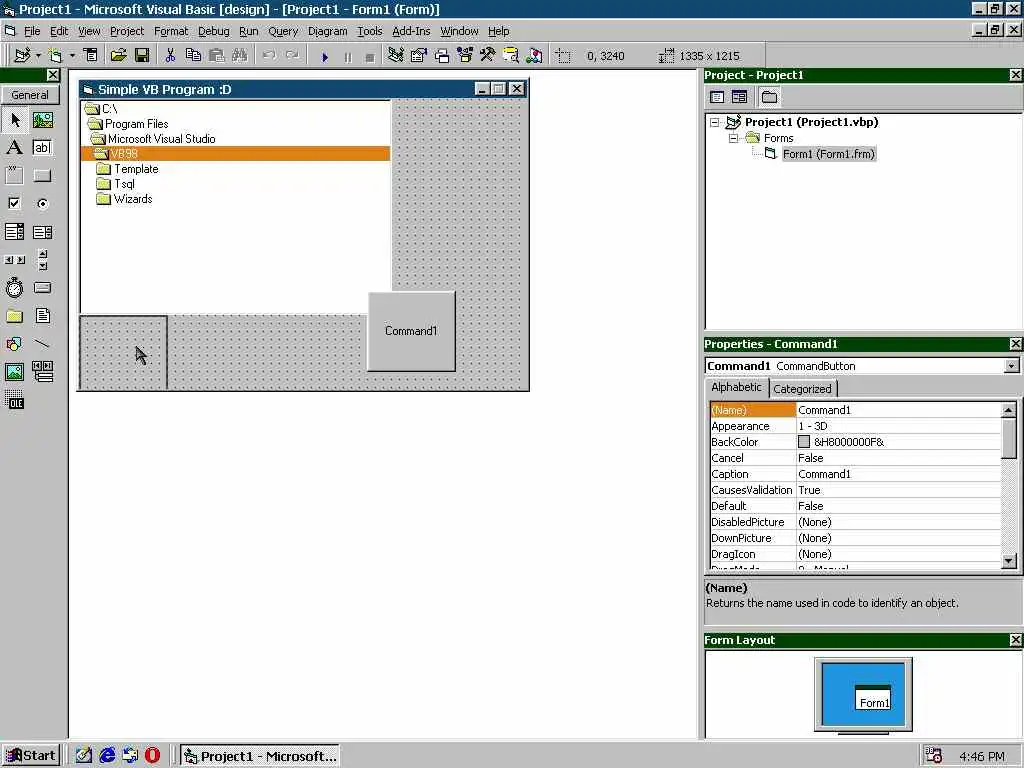
Task: Click Form1 thumbnail in Form Layout
Action: 873,697
